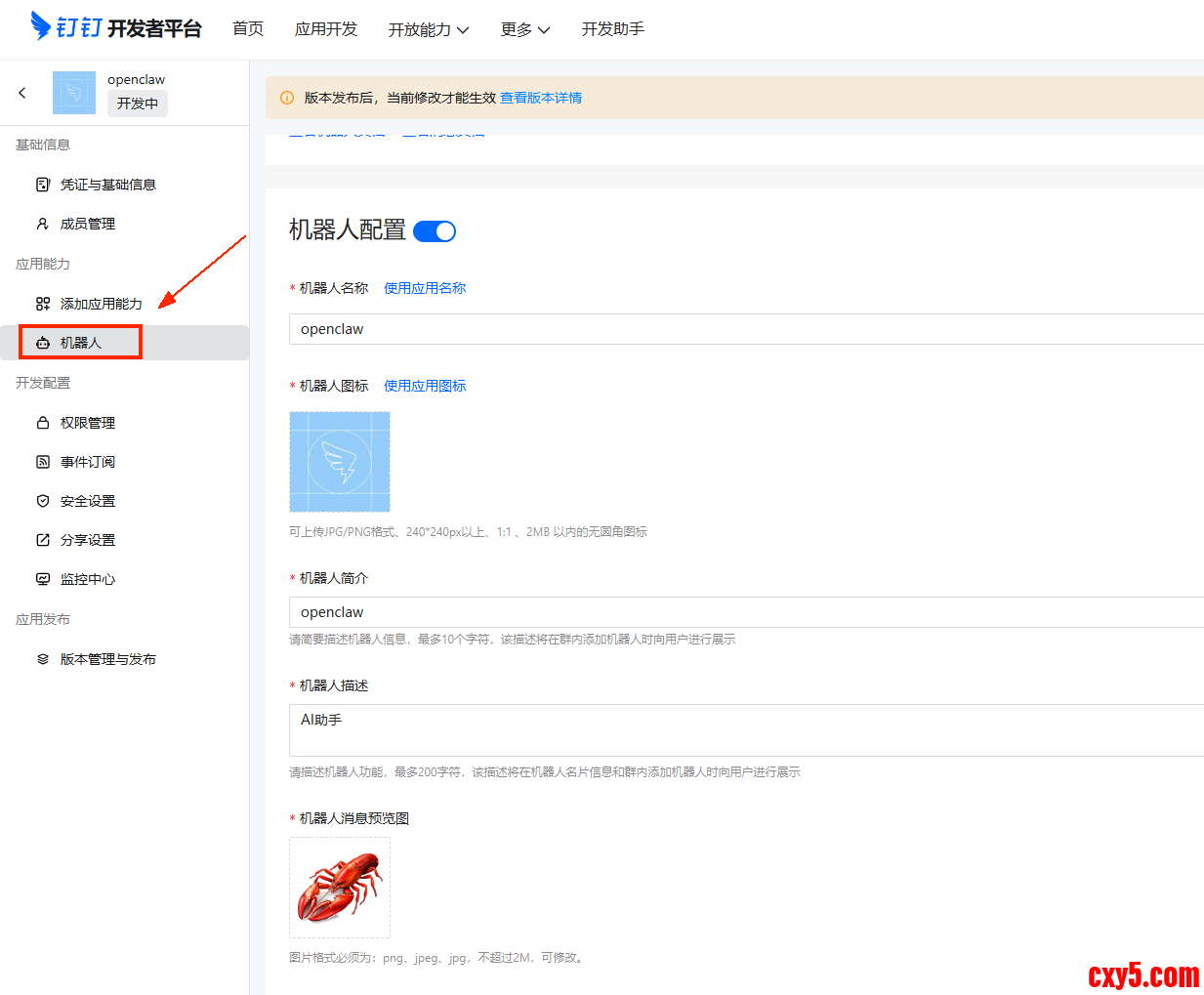The height and width of the screenshot is (995, 1204).
Task: Click the 使用应用名称 link
Action: coord(425,288)
